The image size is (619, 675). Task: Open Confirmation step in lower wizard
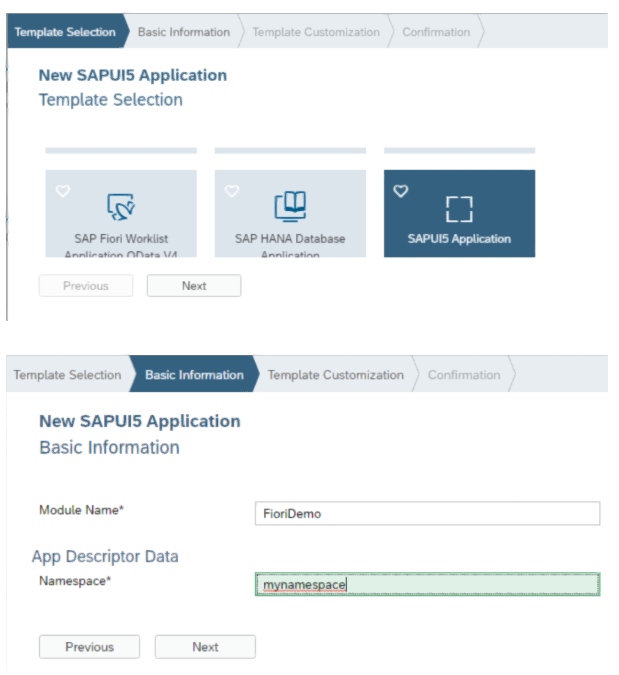pyautogui.click(x=464, y=375)
